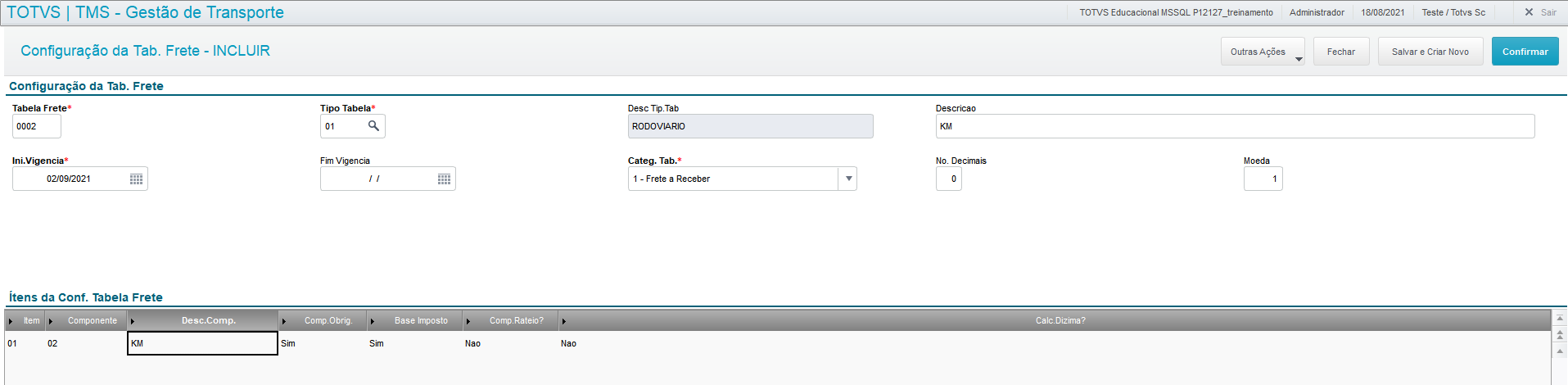
Task: Click the Item column header arrow
Action: coord(11,321)
